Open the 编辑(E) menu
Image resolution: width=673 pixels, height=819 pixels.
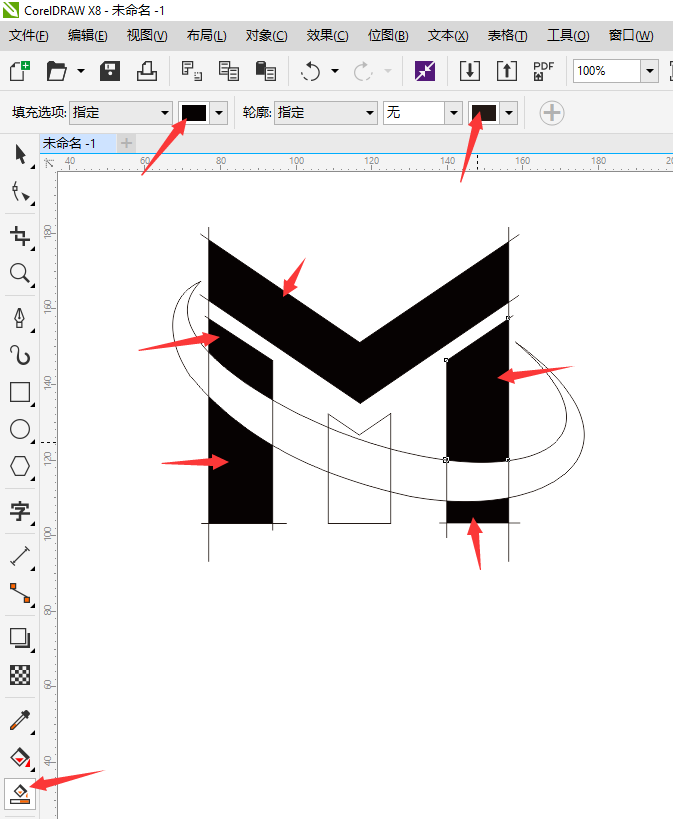[x=88, y=36]
